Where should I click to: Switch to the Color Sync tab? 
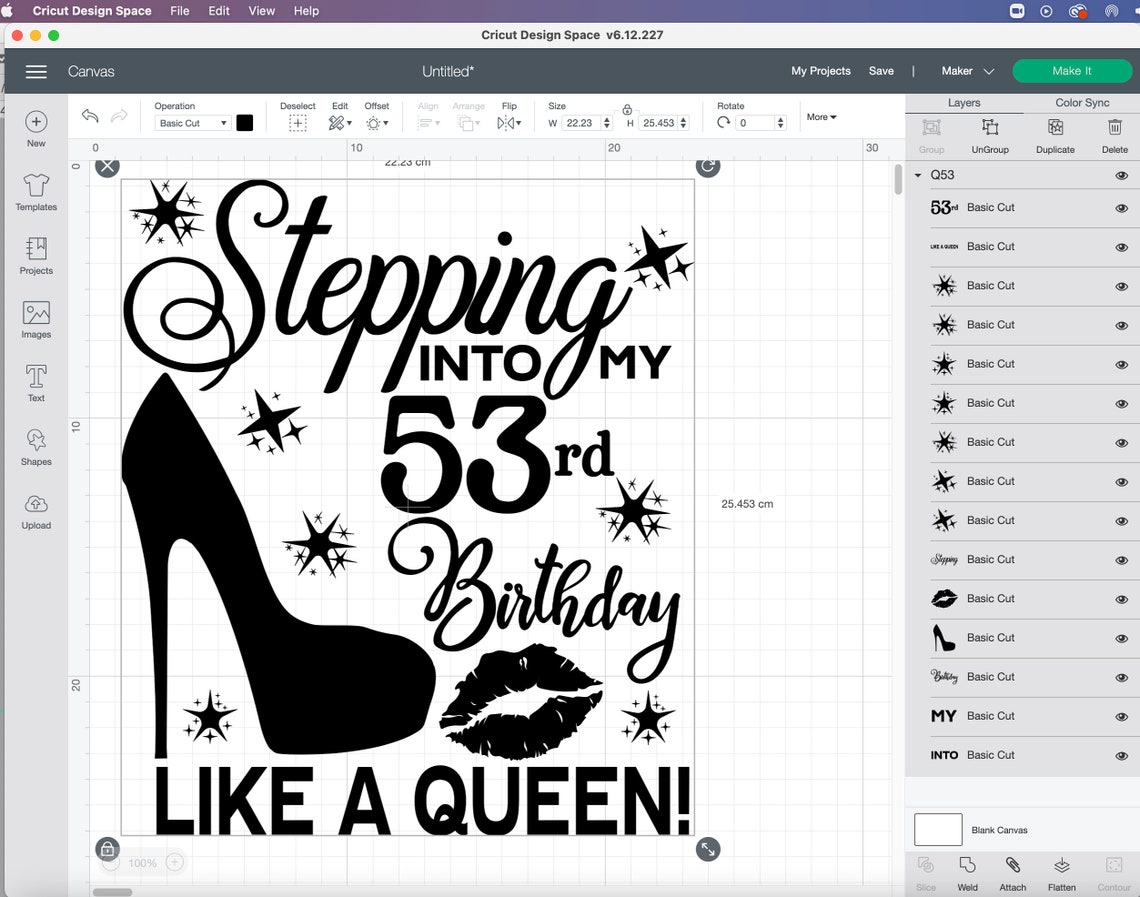1082,102
